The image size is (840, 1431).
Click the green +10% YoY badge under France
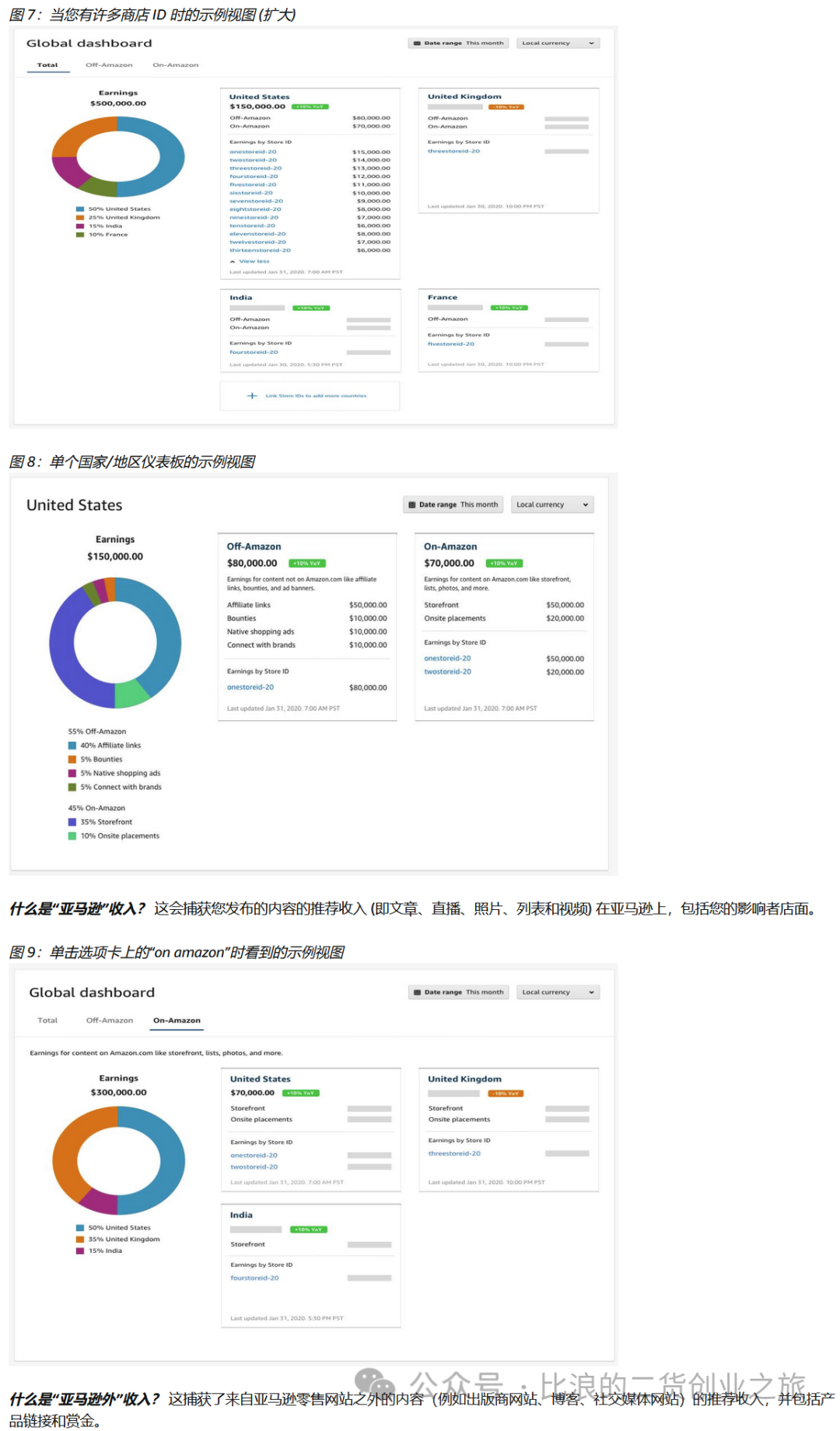tap(509, 308)
